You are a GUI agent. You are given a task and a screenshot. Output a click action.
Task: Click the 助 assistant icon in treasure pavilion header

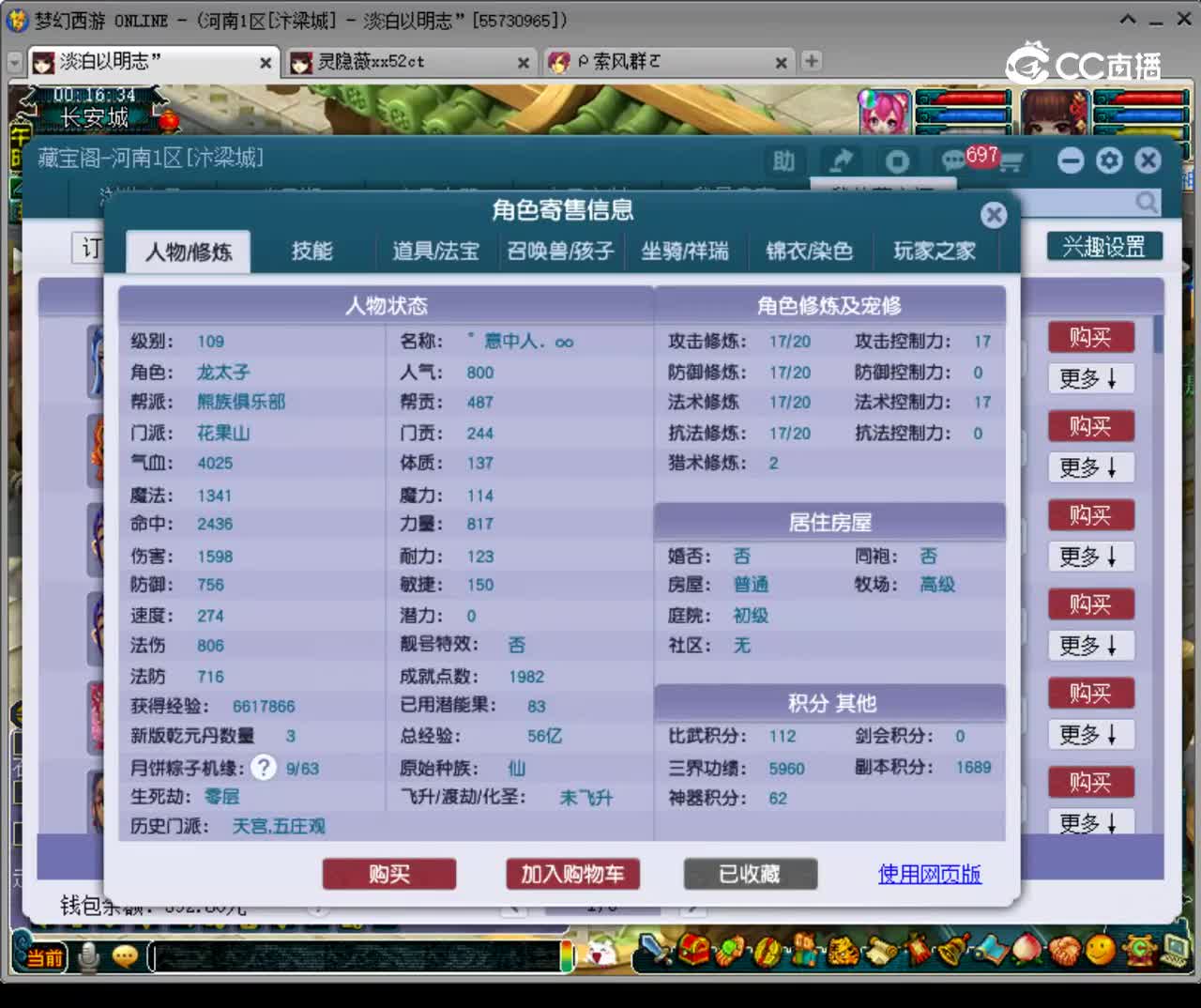(x=783, y=161)
